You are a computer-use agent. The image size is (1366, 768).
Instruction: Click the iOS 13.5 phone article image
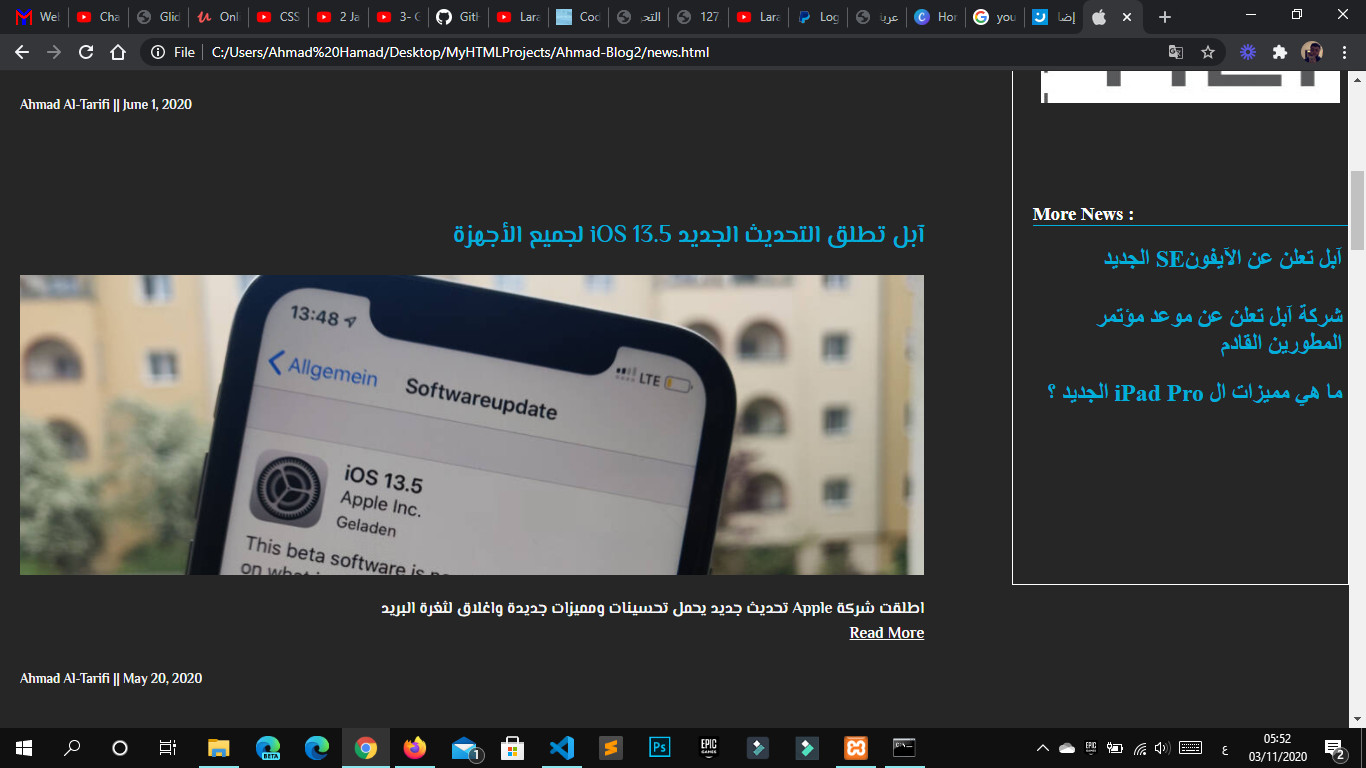(x=472, y=425)
